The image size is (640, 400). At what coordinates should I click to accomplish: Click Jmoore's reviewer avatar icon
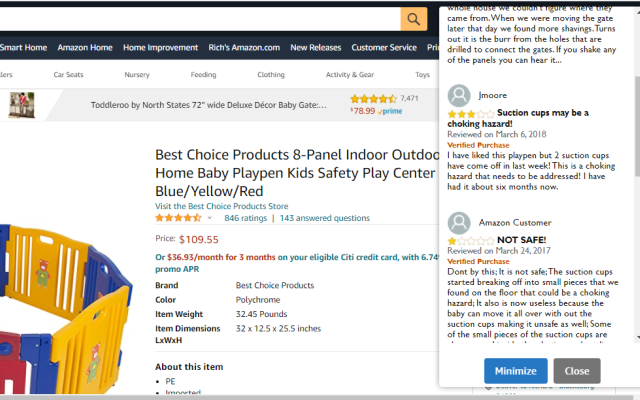459,95
